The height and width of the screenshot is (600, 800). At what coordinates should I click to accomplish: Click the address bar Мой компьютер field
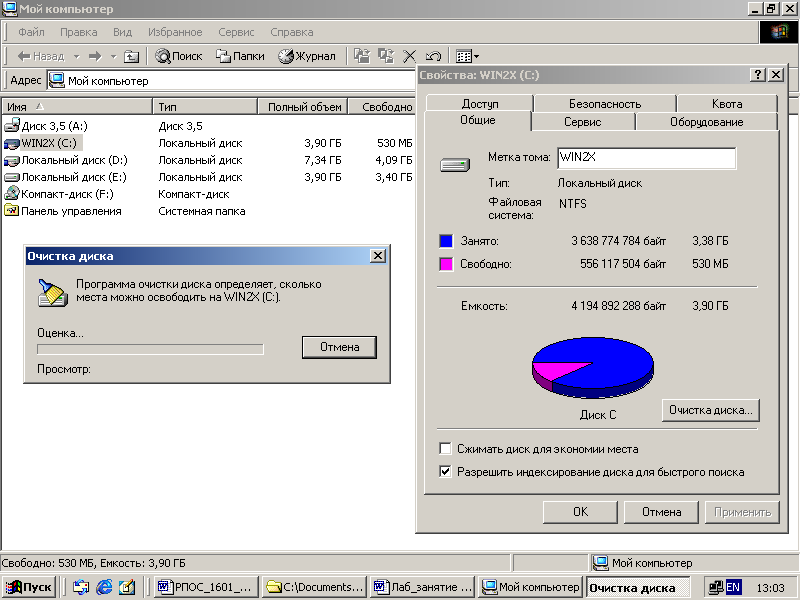pyautogui.click(x=231, y=81)
